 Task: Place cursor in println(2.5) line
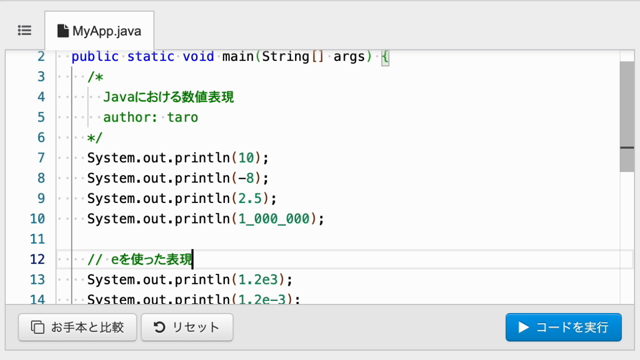[182, 198]
